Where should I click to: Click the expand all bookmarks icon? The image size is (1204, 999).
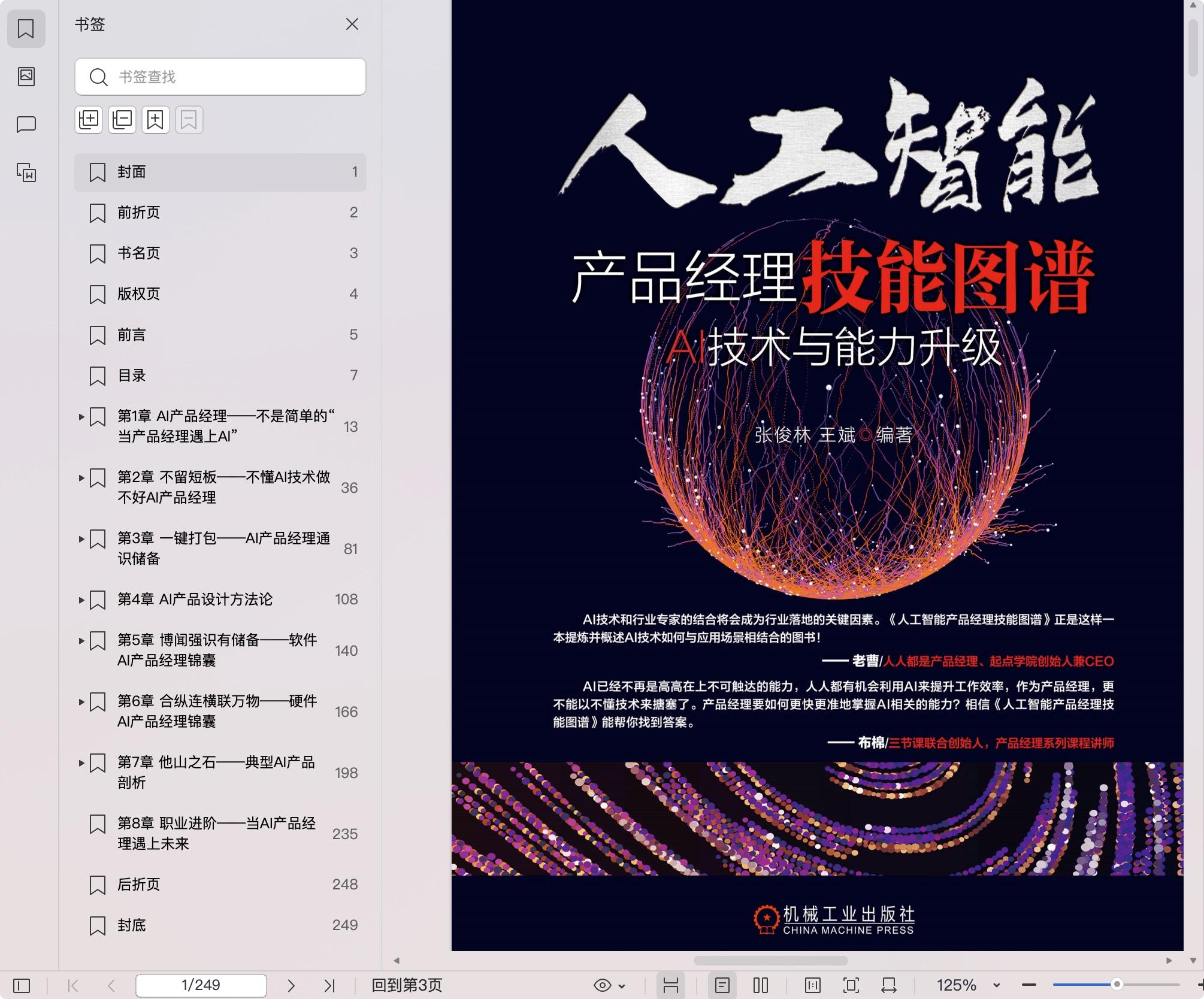[89, 120]
